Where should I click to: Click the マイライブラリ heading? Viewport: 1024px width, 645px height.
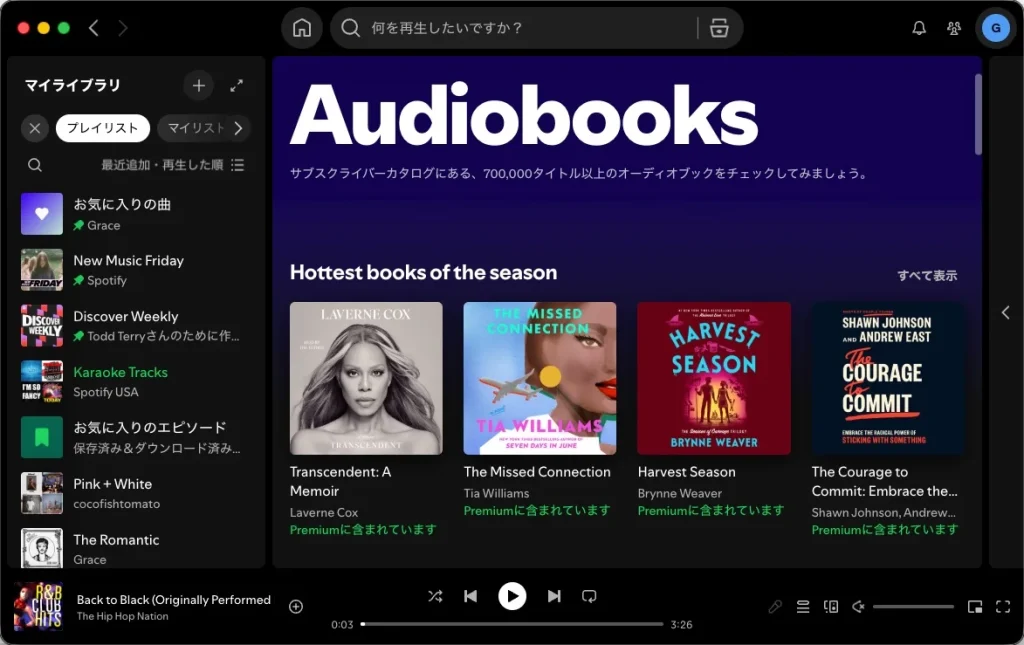(x=72, y=86)
